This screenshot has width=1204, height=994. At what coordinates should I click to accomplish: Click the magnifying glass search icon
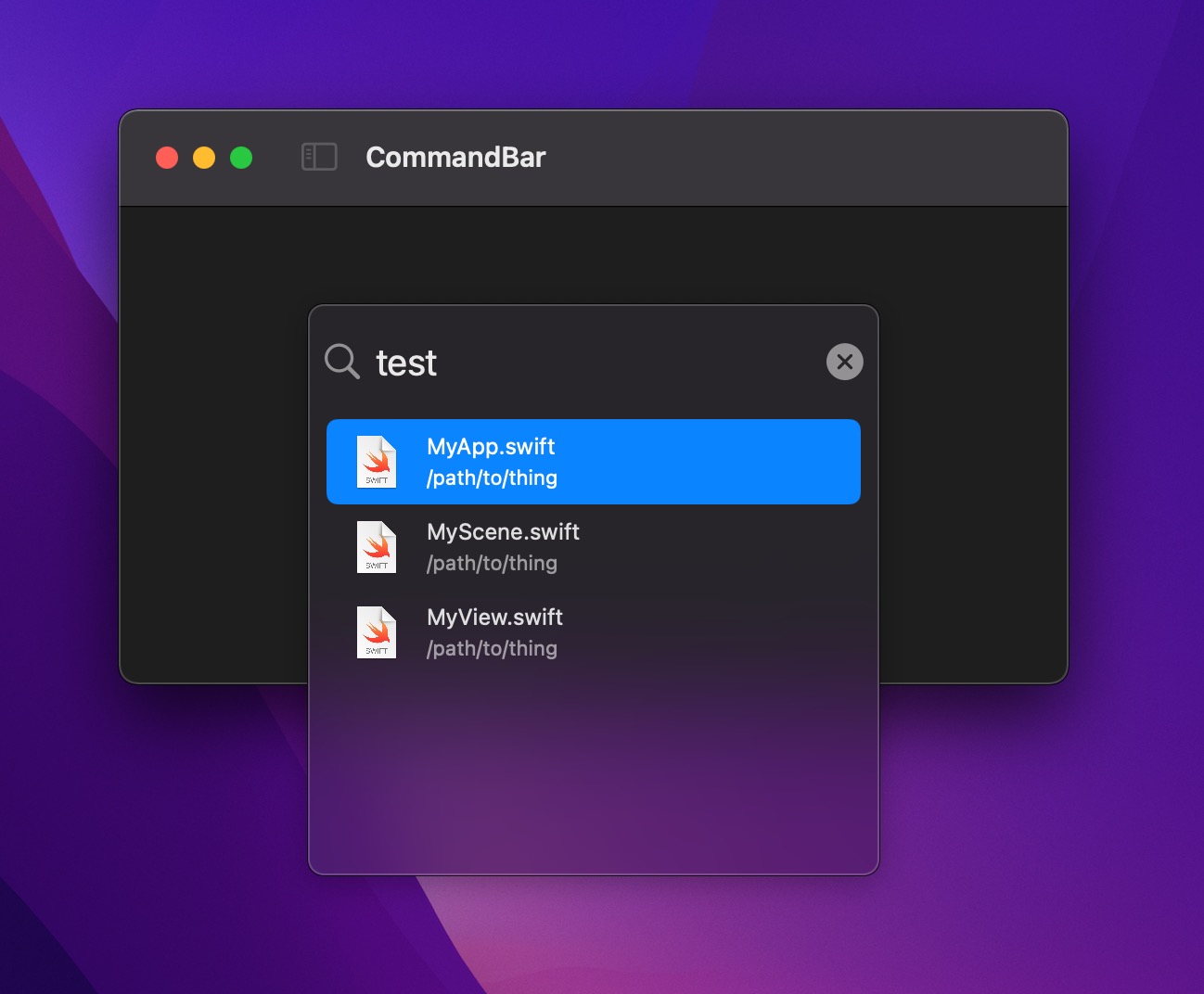(x=342, y=361)
